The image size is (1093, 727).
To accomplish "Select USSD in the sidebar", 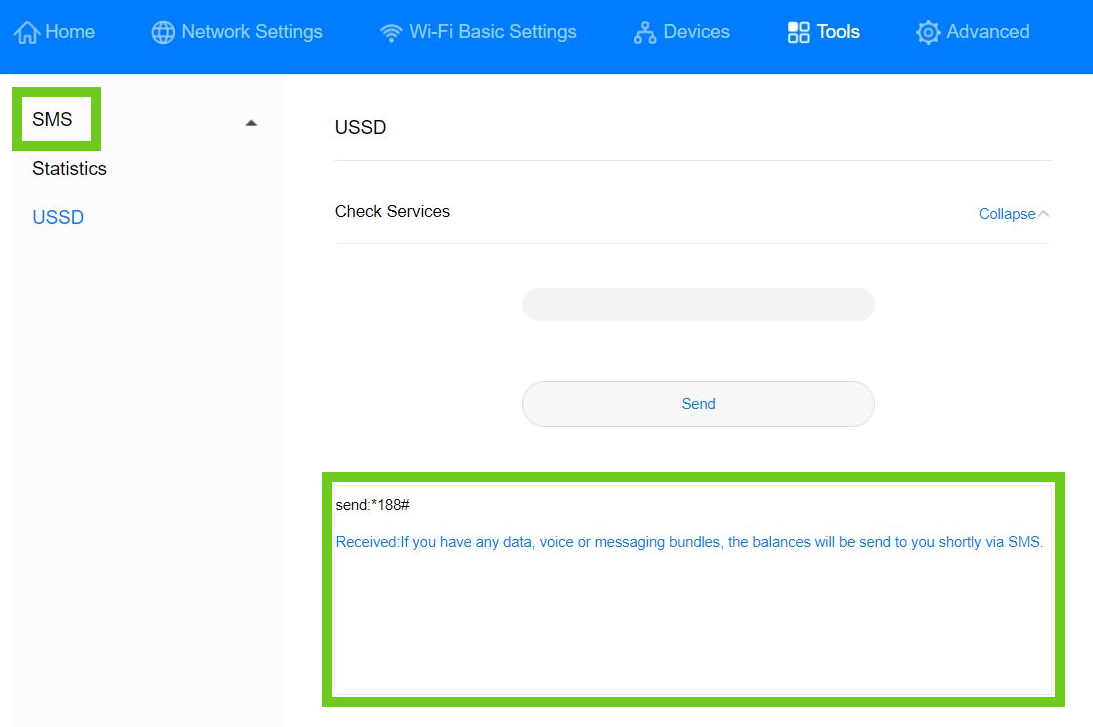I will (58, 217).
